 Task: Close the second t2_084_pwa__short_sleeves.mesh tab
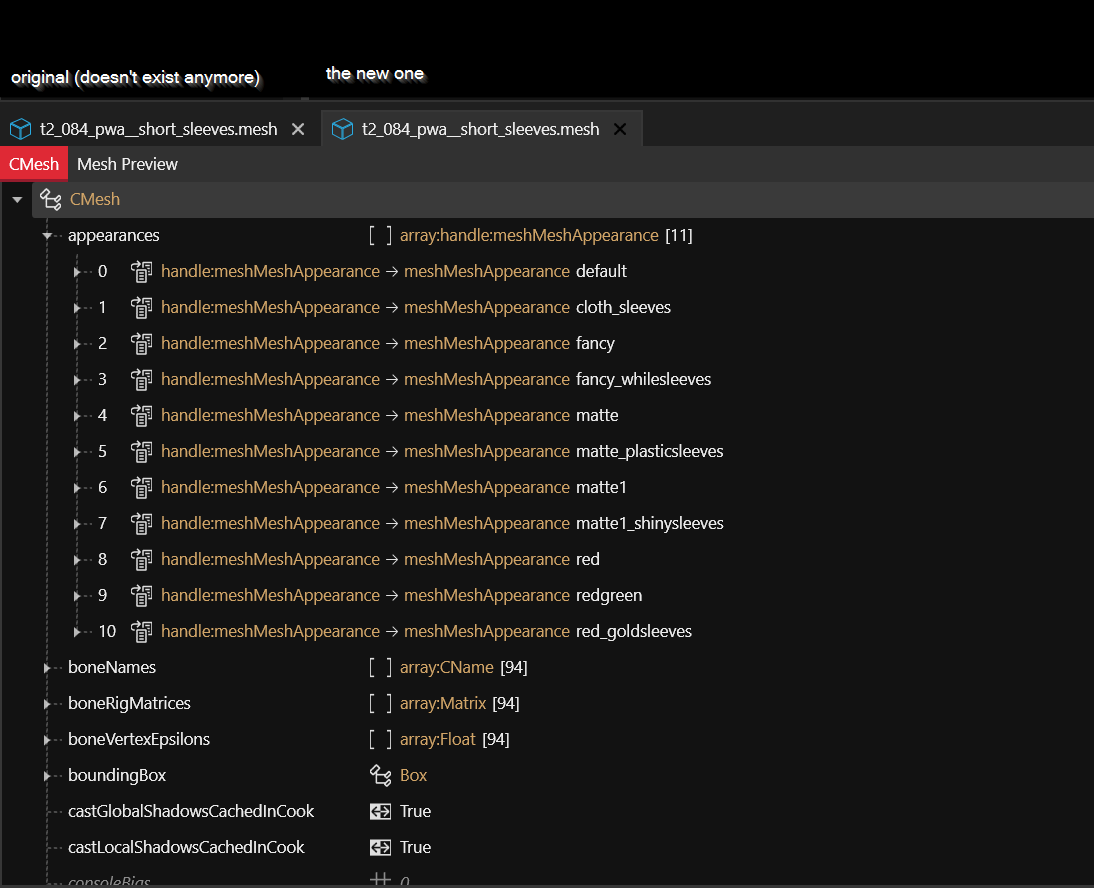[620, 129]
